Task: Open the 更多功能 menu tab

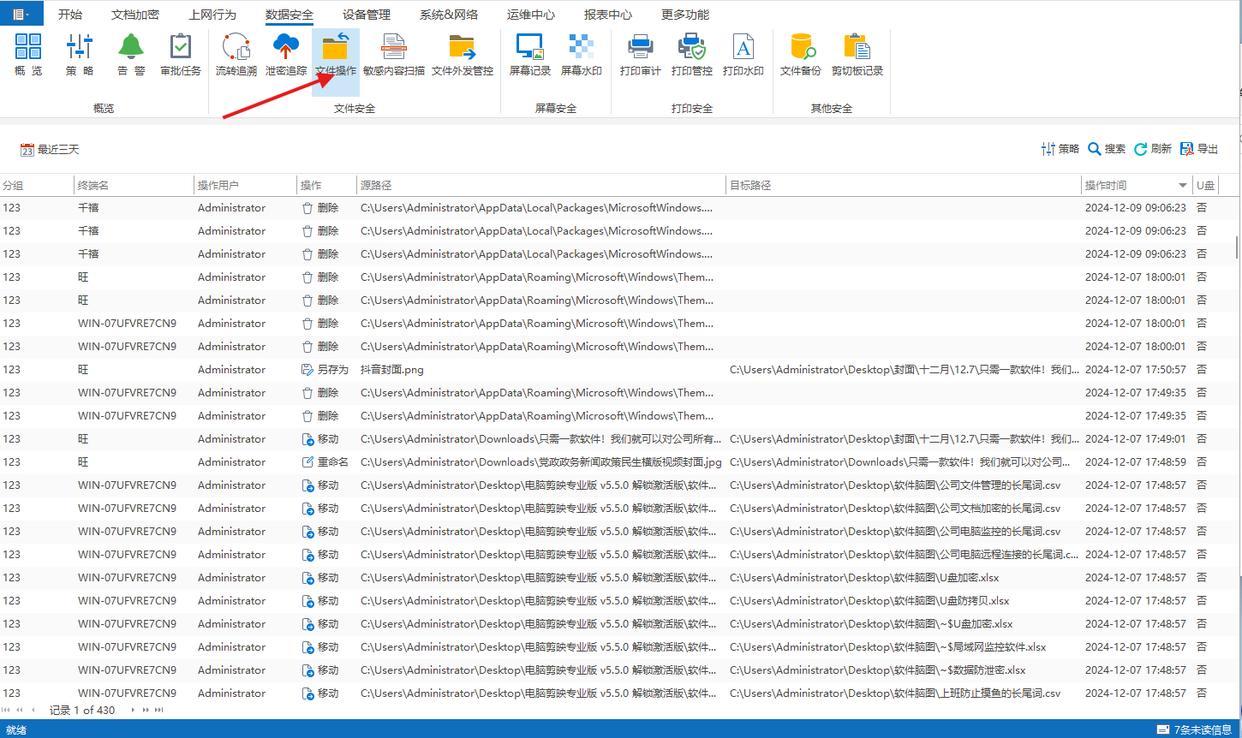Action: pos(685,14)
